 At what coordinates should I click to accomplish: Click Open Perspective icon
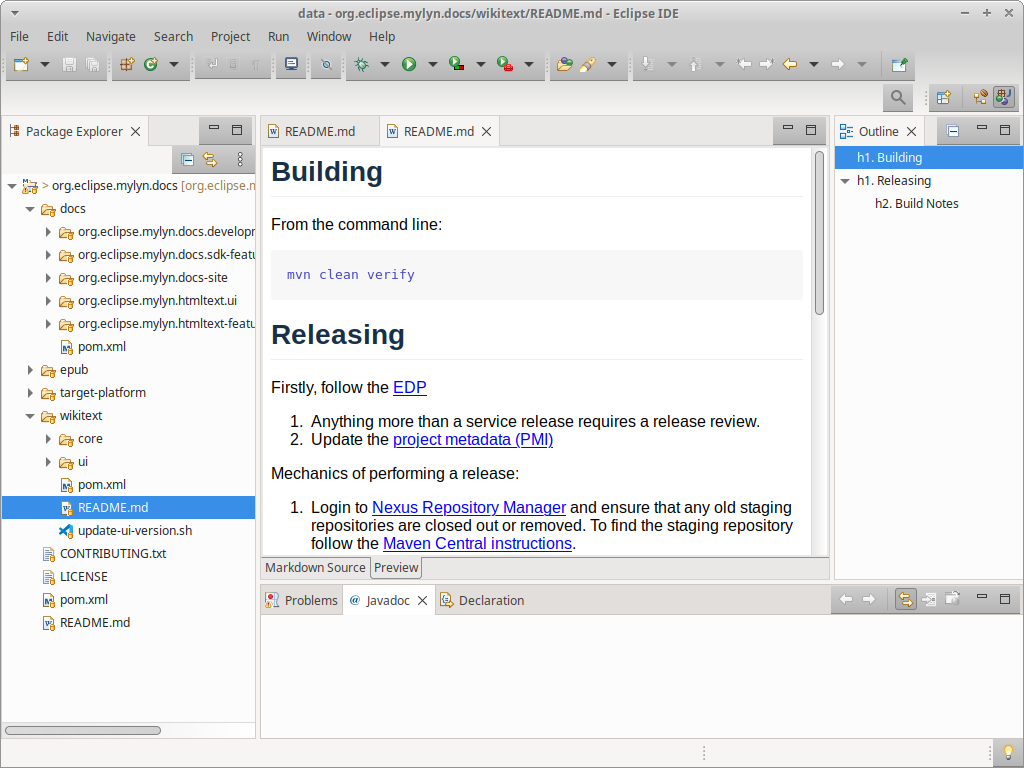click(x=944, y=98)
